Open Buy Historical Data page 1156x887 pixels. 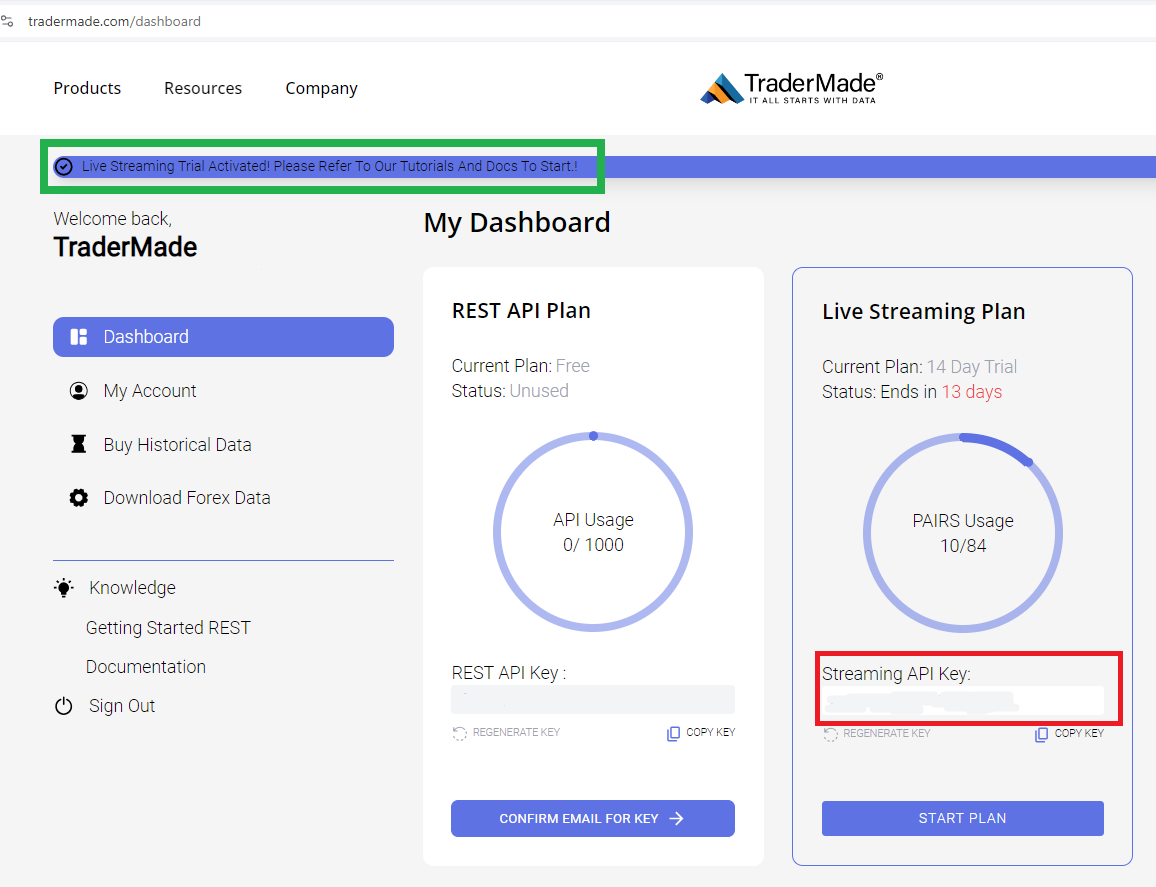[177, 445]
